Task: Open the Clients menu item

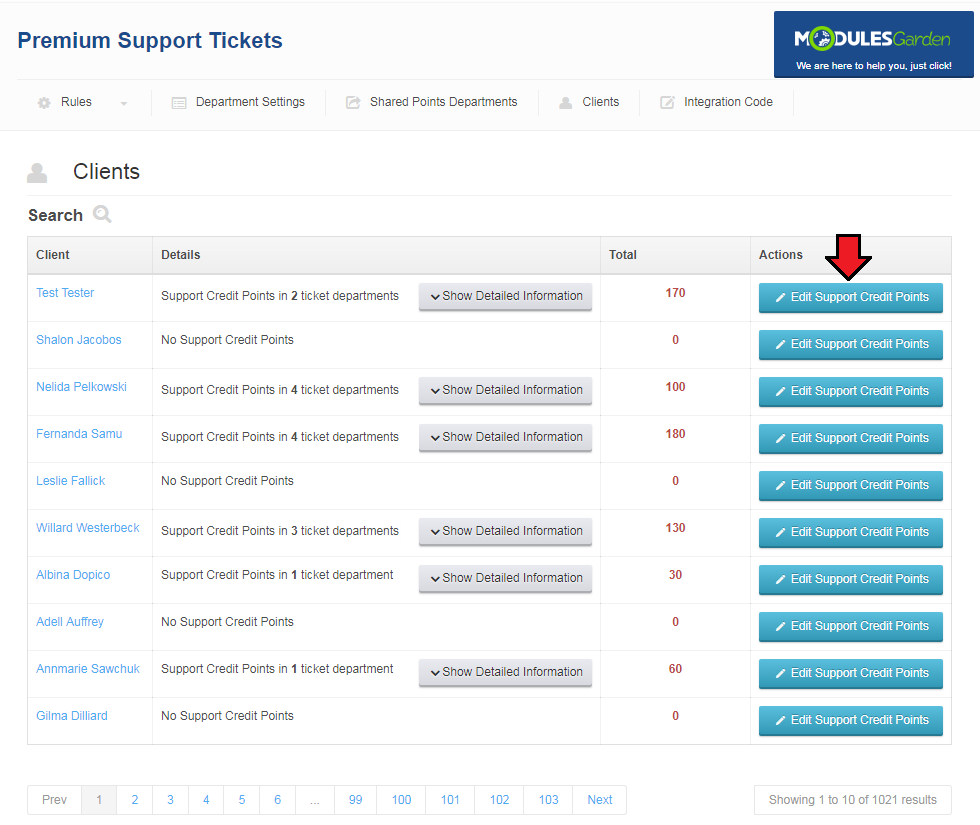Action: point(601,102)
